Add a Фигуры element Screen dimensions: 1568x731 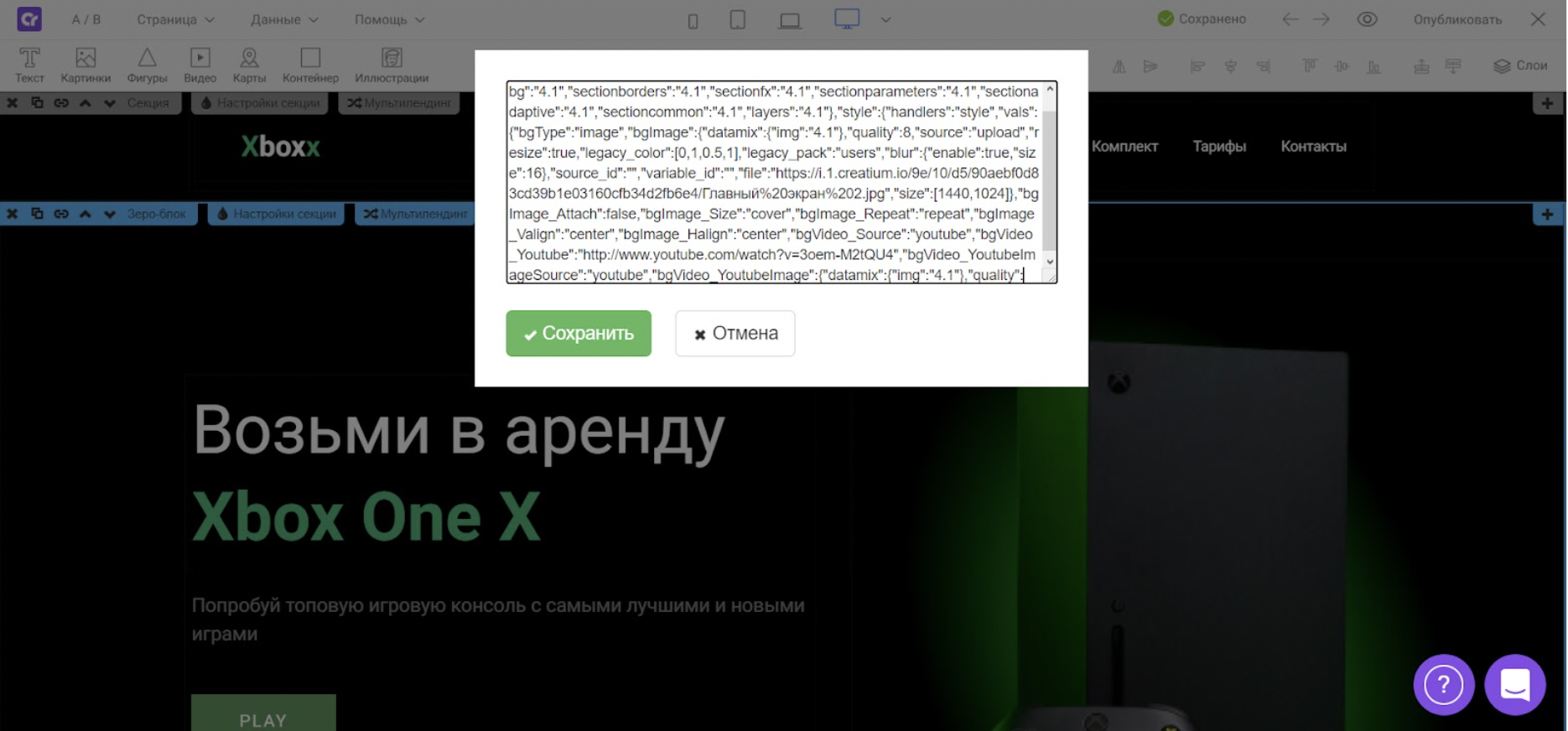pyautogui.click(x=147, y=65)
